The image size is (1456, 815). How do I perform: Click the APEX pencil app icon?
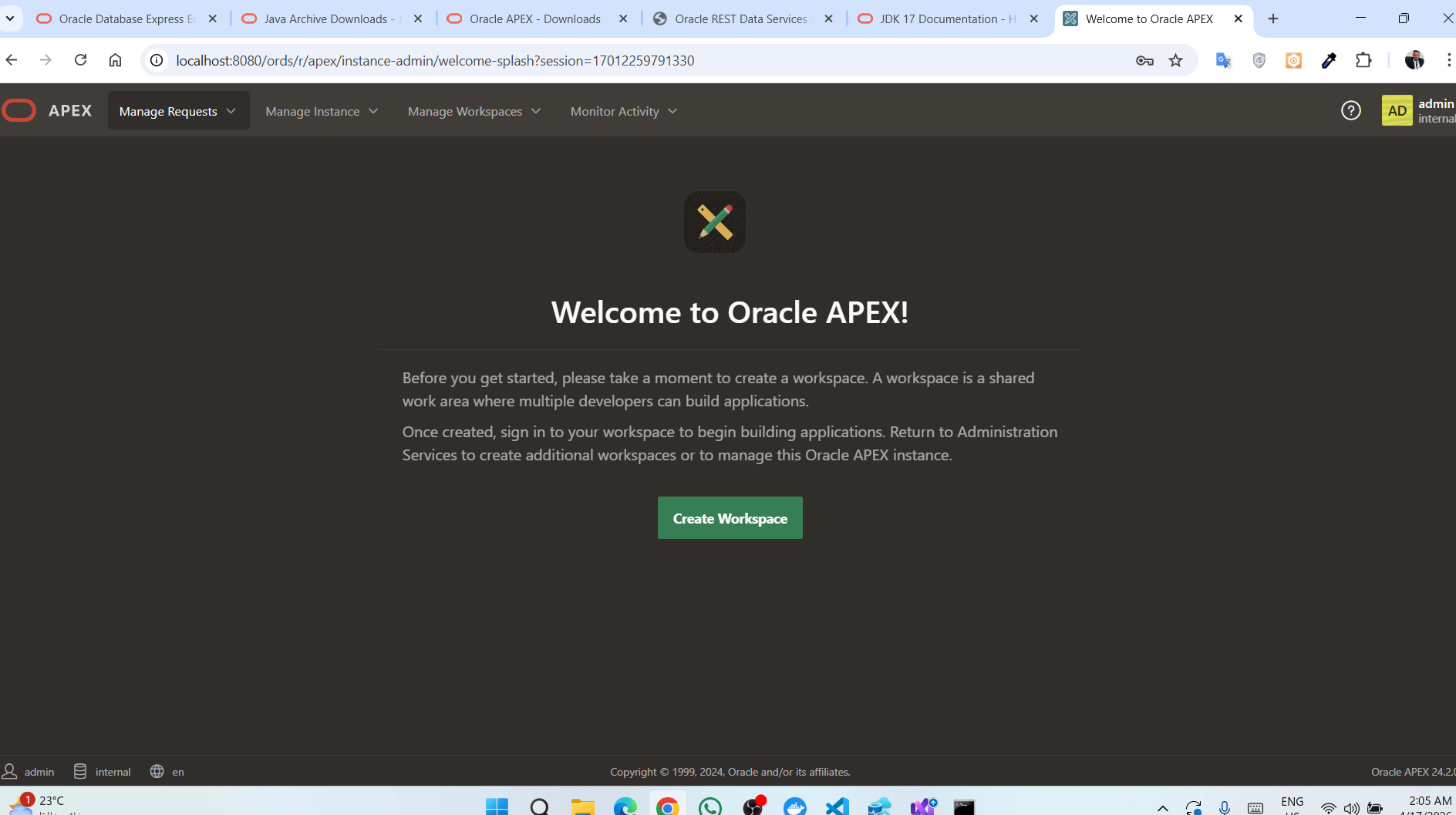714,222
